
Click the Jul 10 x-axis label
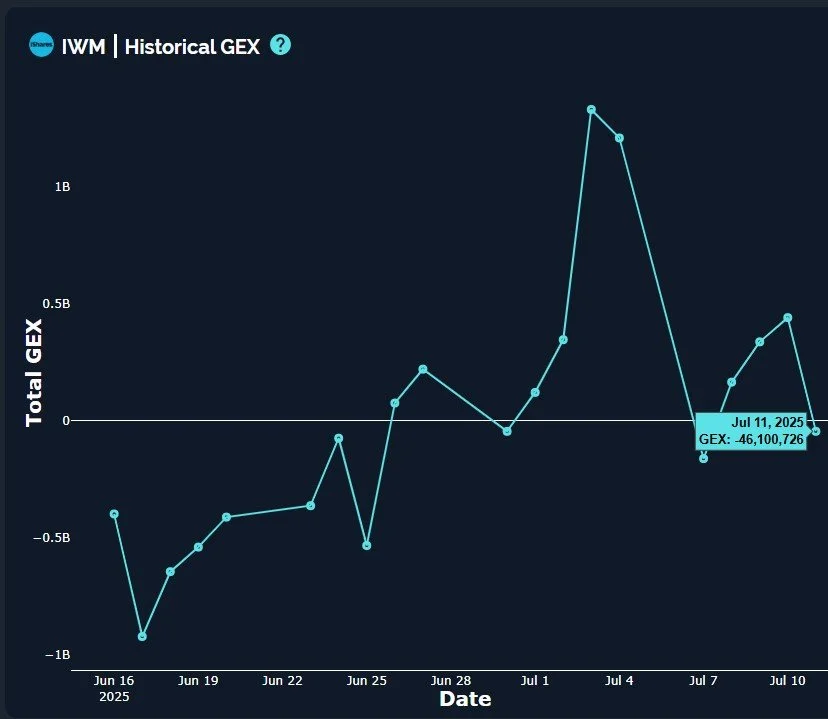[x=787, y=680]
